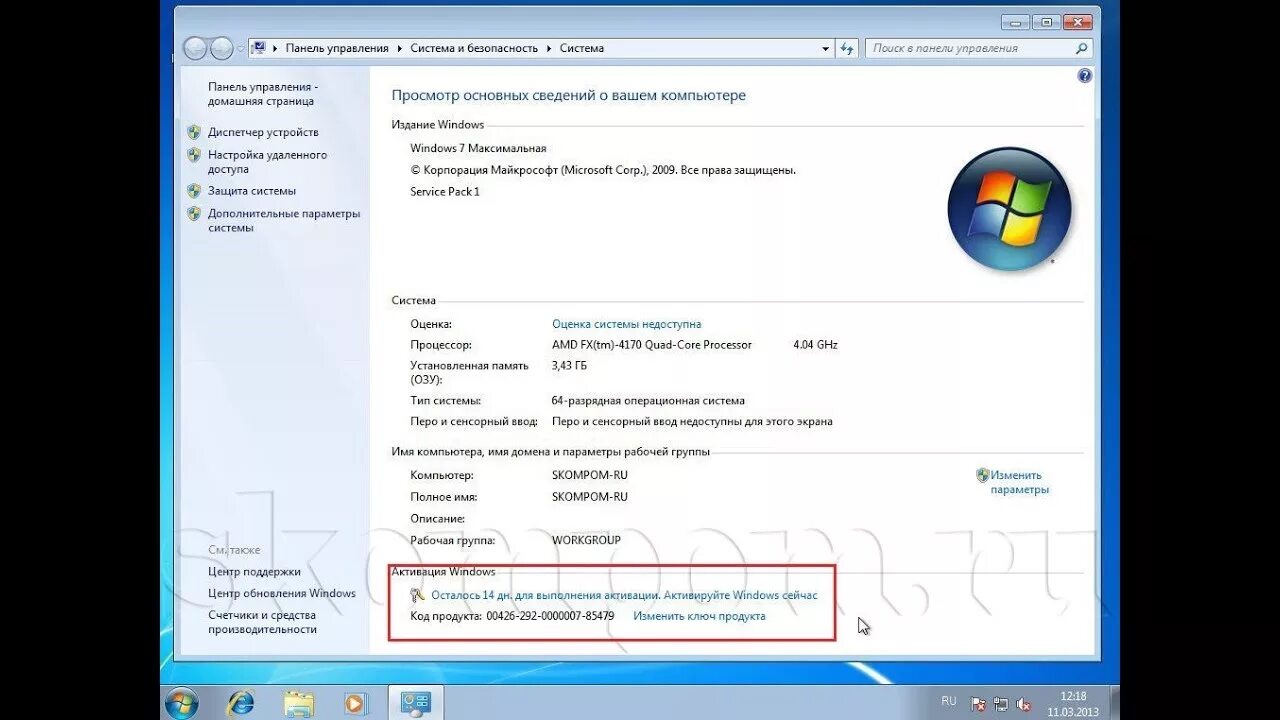Image resolution: width=1280 pixels, height=720 pixels.
Task: Click the computer icon in address bar
Action: (x=258, y=48)
